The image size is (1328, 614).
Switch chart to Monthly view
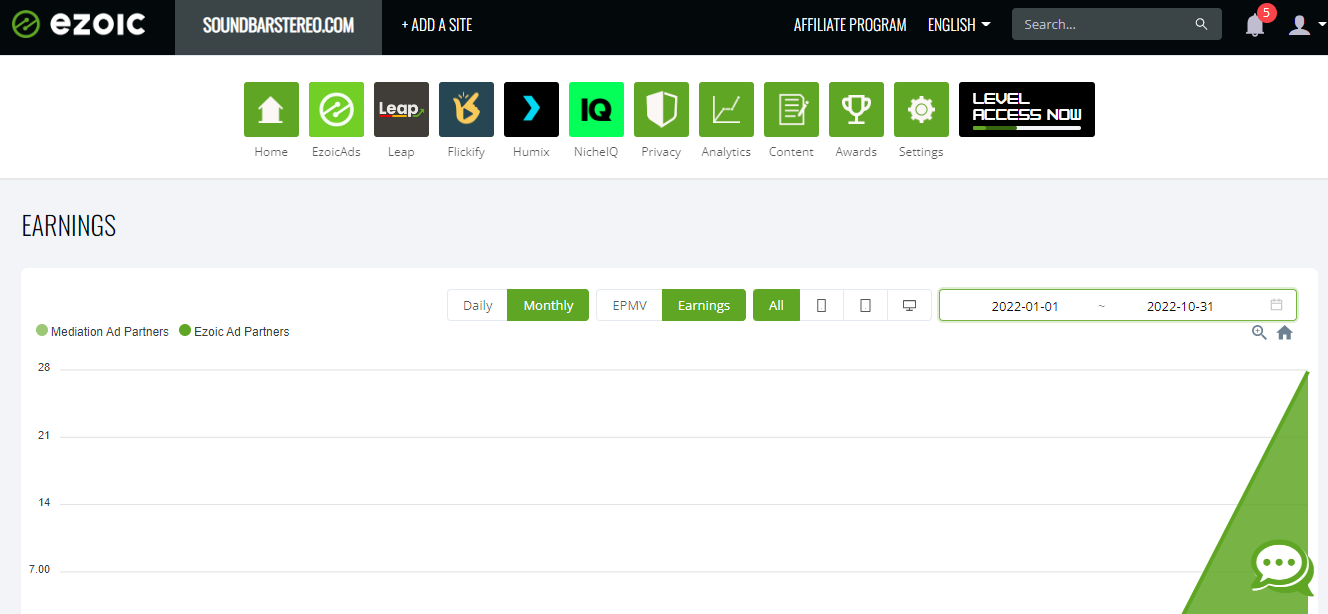tap(548, 305)
